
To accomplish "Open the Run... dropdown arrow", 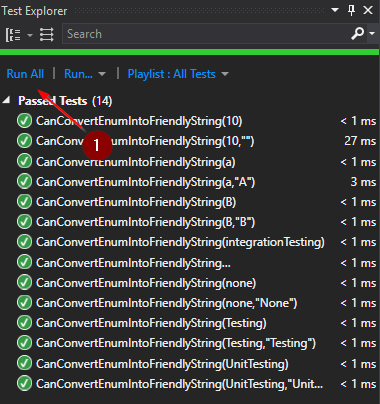I will [x=102, y=74].
